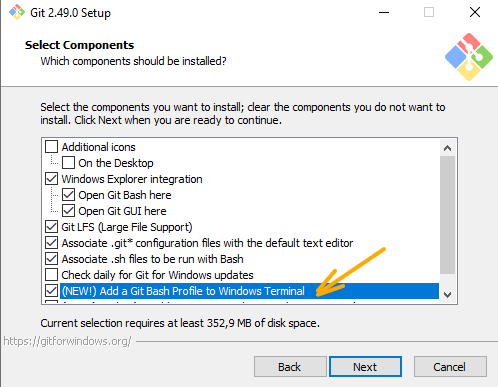Uncheck Associate .git* configuration files option
498x387 pixels.
pos(51,243)
